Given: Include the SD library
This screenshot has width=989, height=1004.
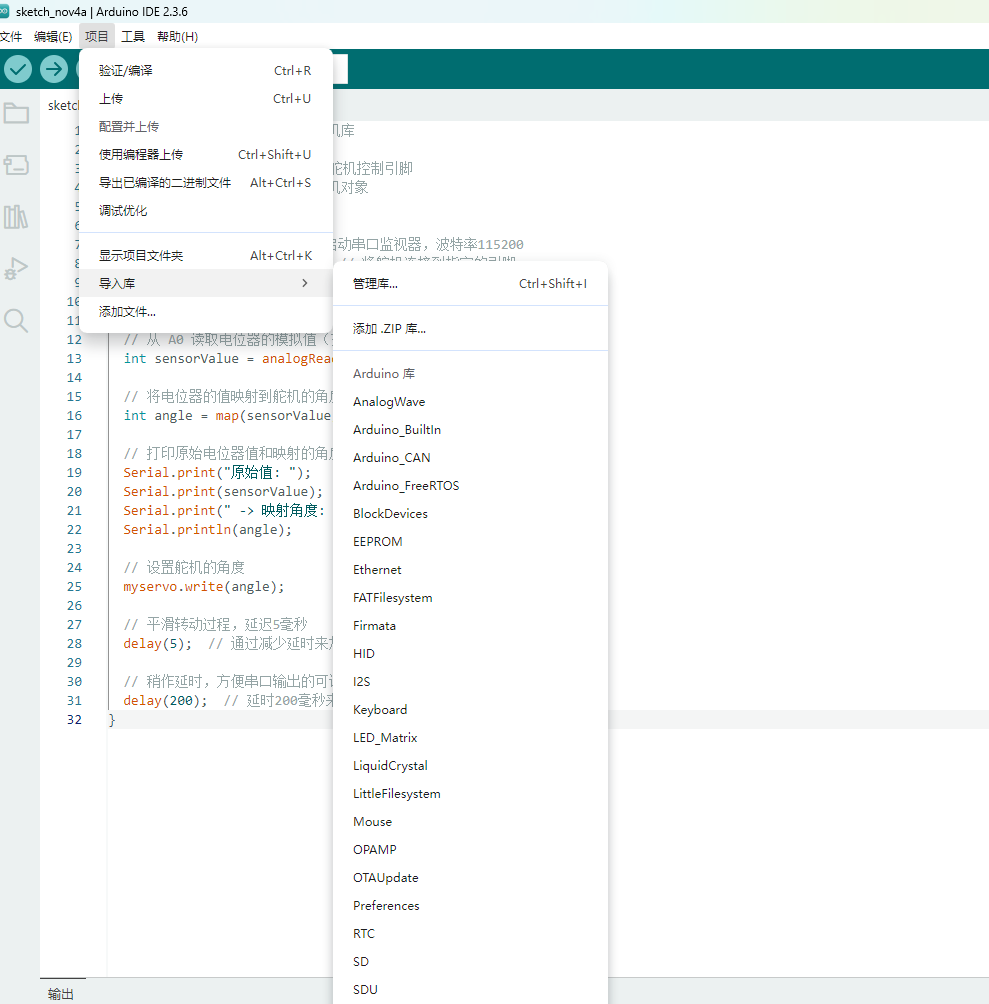Looking at the screenshot, I should 470,962.
